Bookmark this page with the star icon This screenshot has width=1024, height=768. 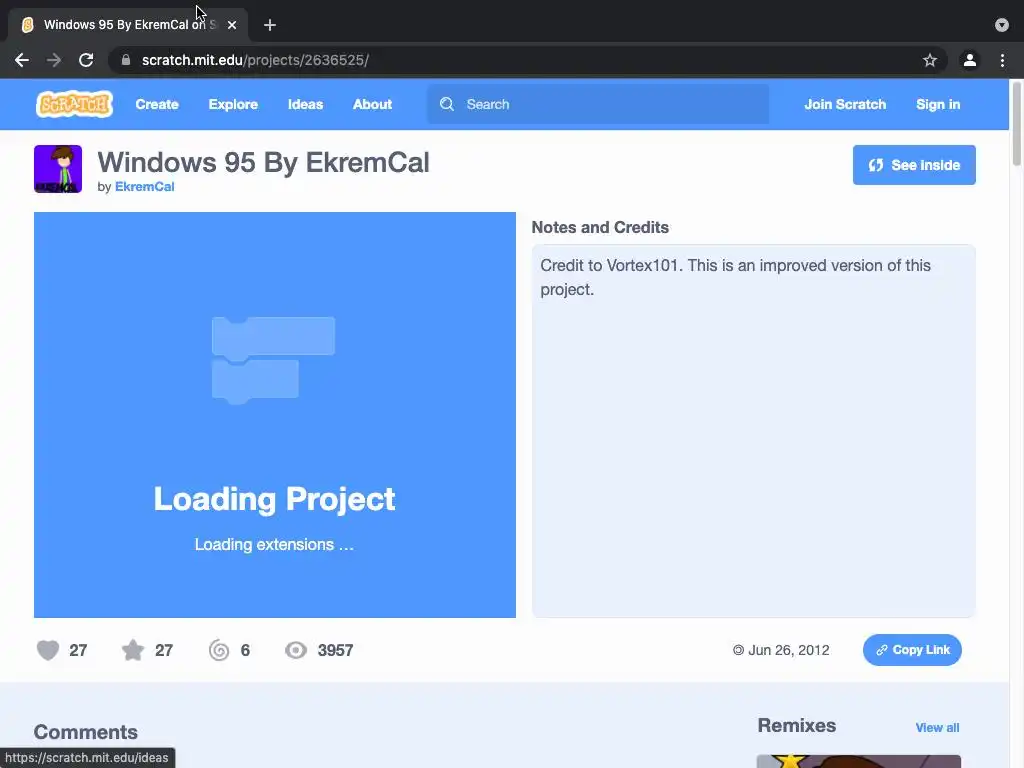pyautogui.click(x=930, y=60)
